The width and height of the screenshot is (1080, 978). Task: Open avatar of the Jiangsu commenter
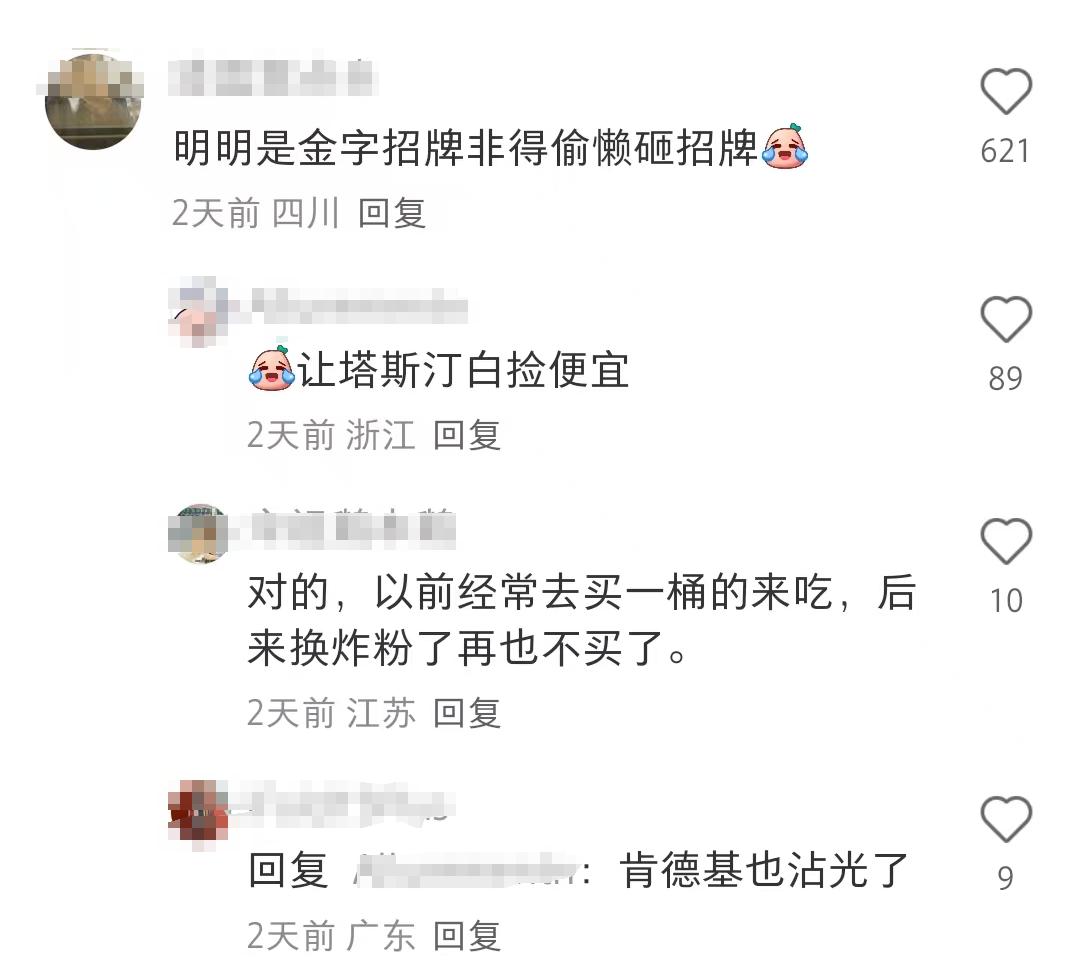[x=199, y=534]
